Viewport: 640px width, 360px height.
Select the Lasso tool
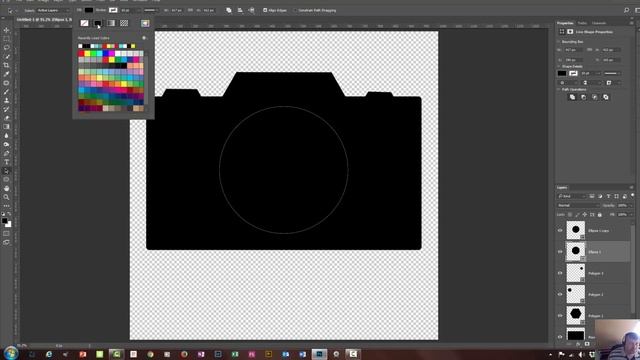(x=7, y=48)
